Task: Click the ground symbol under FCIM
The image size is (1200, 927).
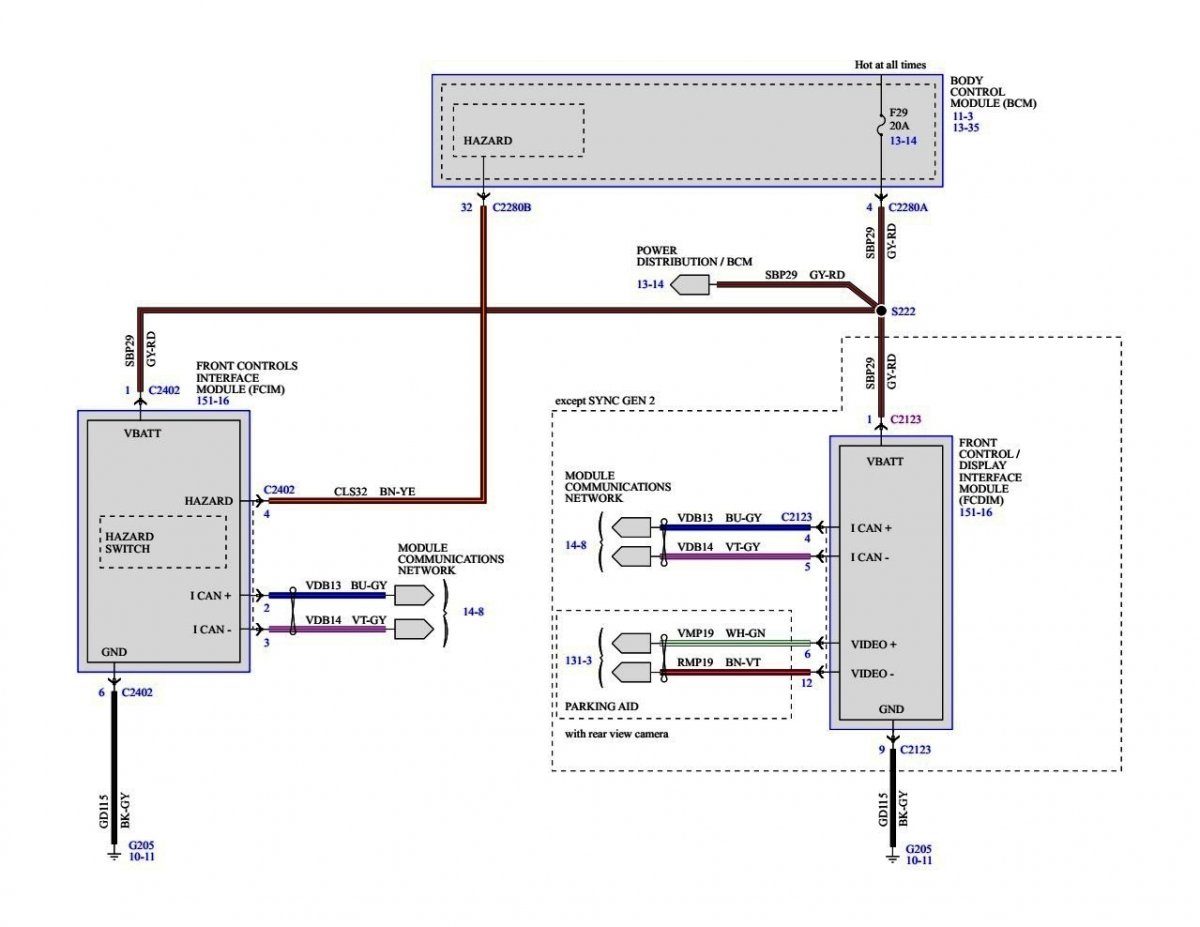Action: (x=113, y=855)
